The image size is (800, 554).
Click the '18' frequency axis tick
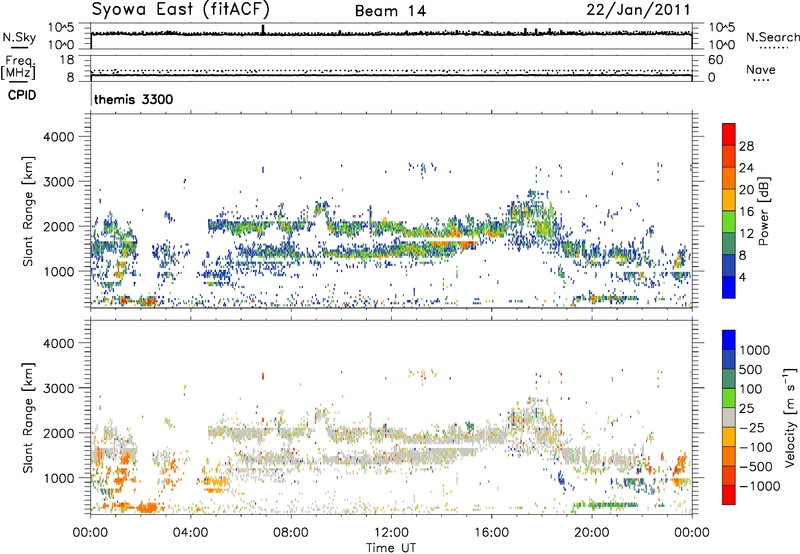coord(67,60)
